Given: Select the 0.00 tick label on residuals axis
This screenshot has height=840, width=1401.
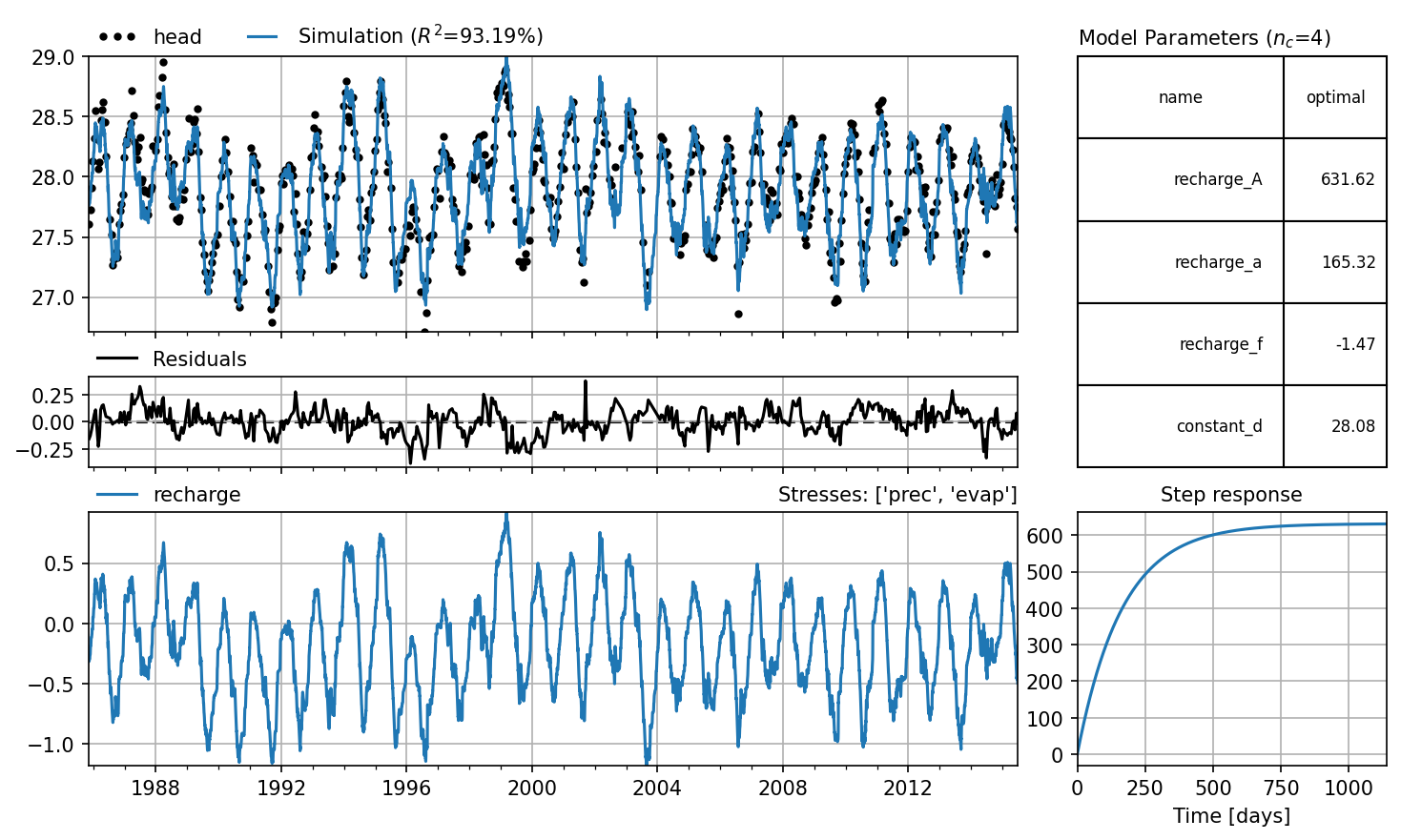Looking at the screenshot, I should [x=53, y=422].
